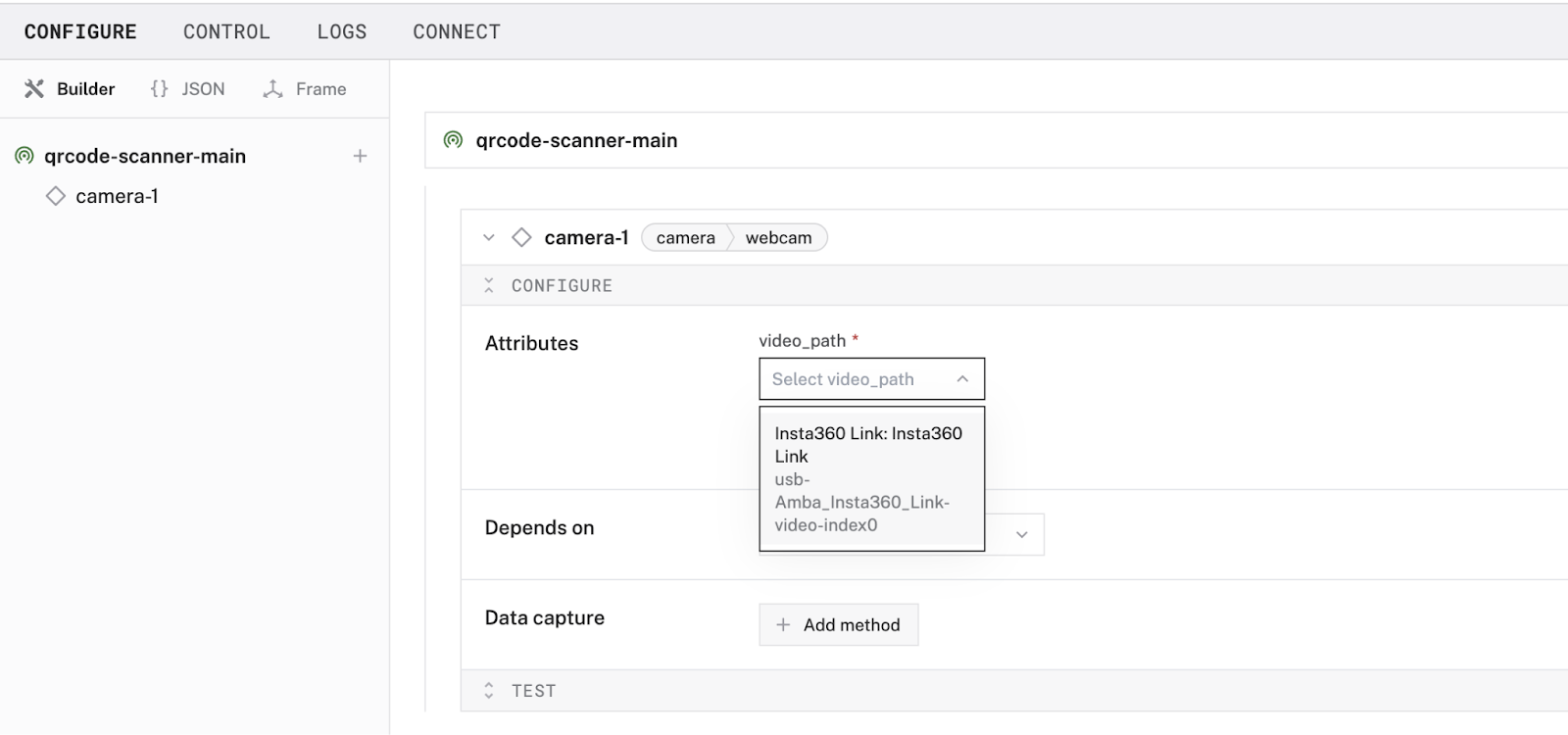
Task: Collapse the camera-1 card chevron
Action: (x=489, y=237)
